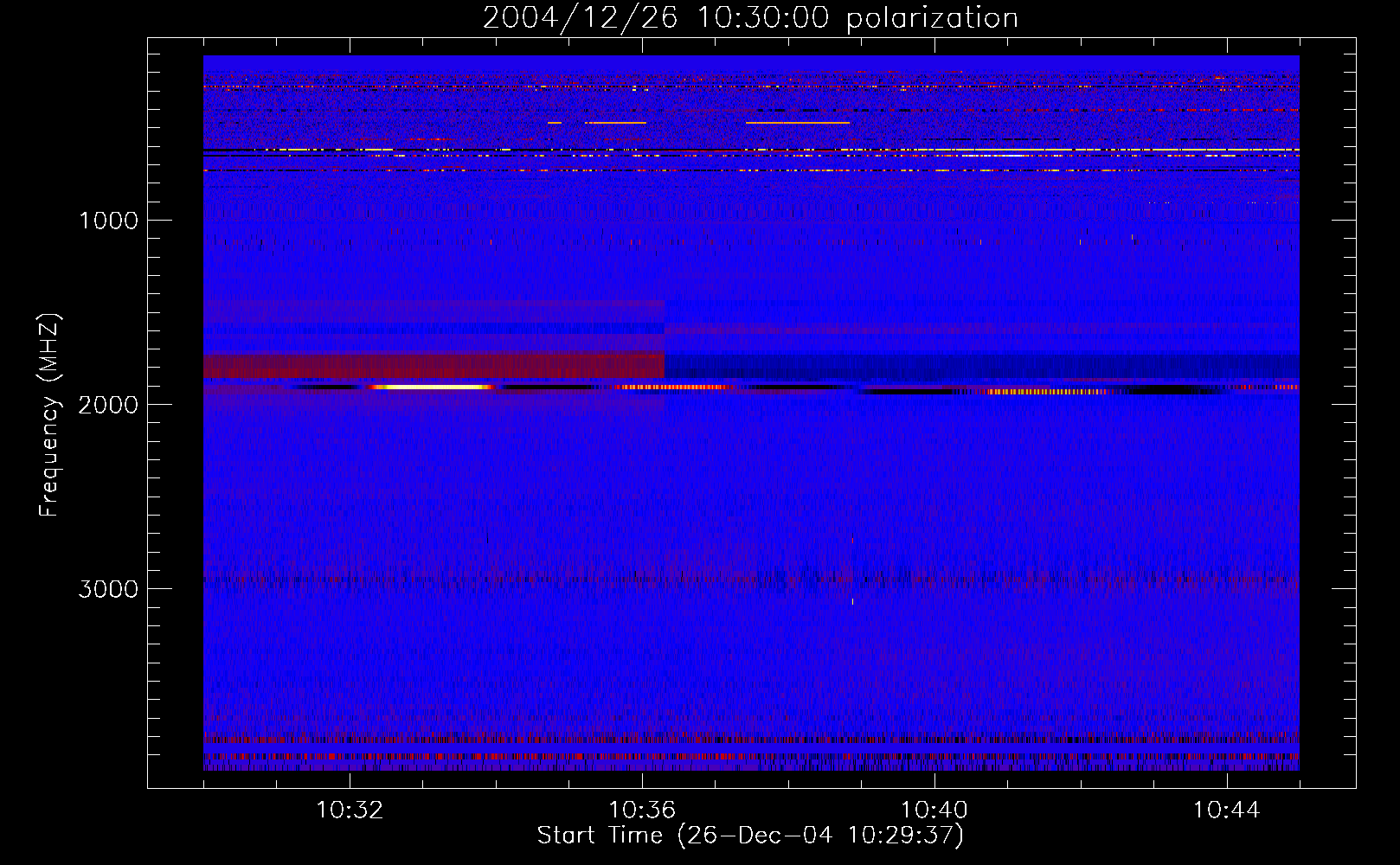Select the 2000 frequency axis label

click(x=108, y=405)
